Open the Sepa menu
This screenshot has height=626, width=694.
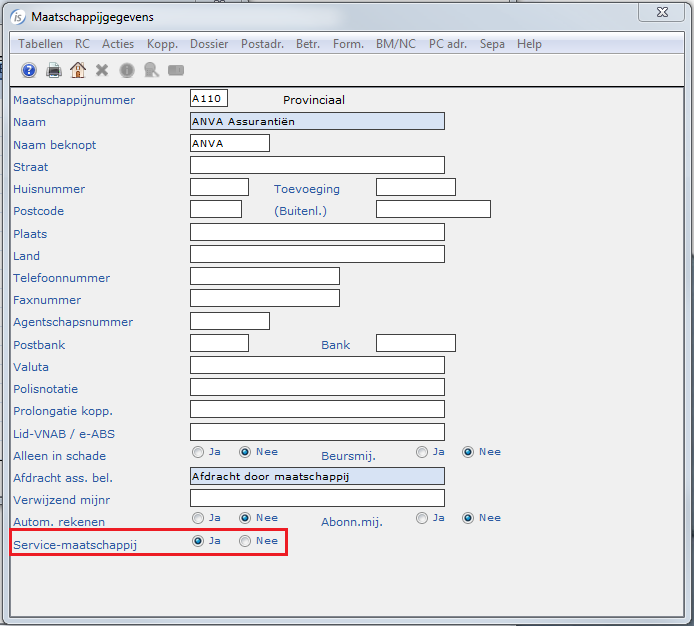tap(492, 44)
